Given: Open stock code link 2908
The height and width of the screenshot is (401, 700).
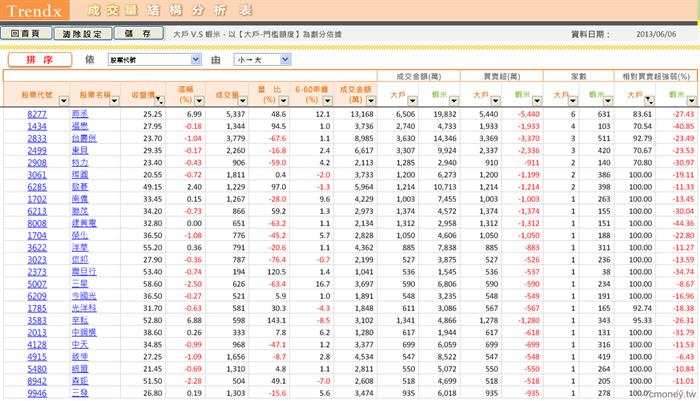Looking at the screenshot, I should pyautogui.click(x=37, y=163).
